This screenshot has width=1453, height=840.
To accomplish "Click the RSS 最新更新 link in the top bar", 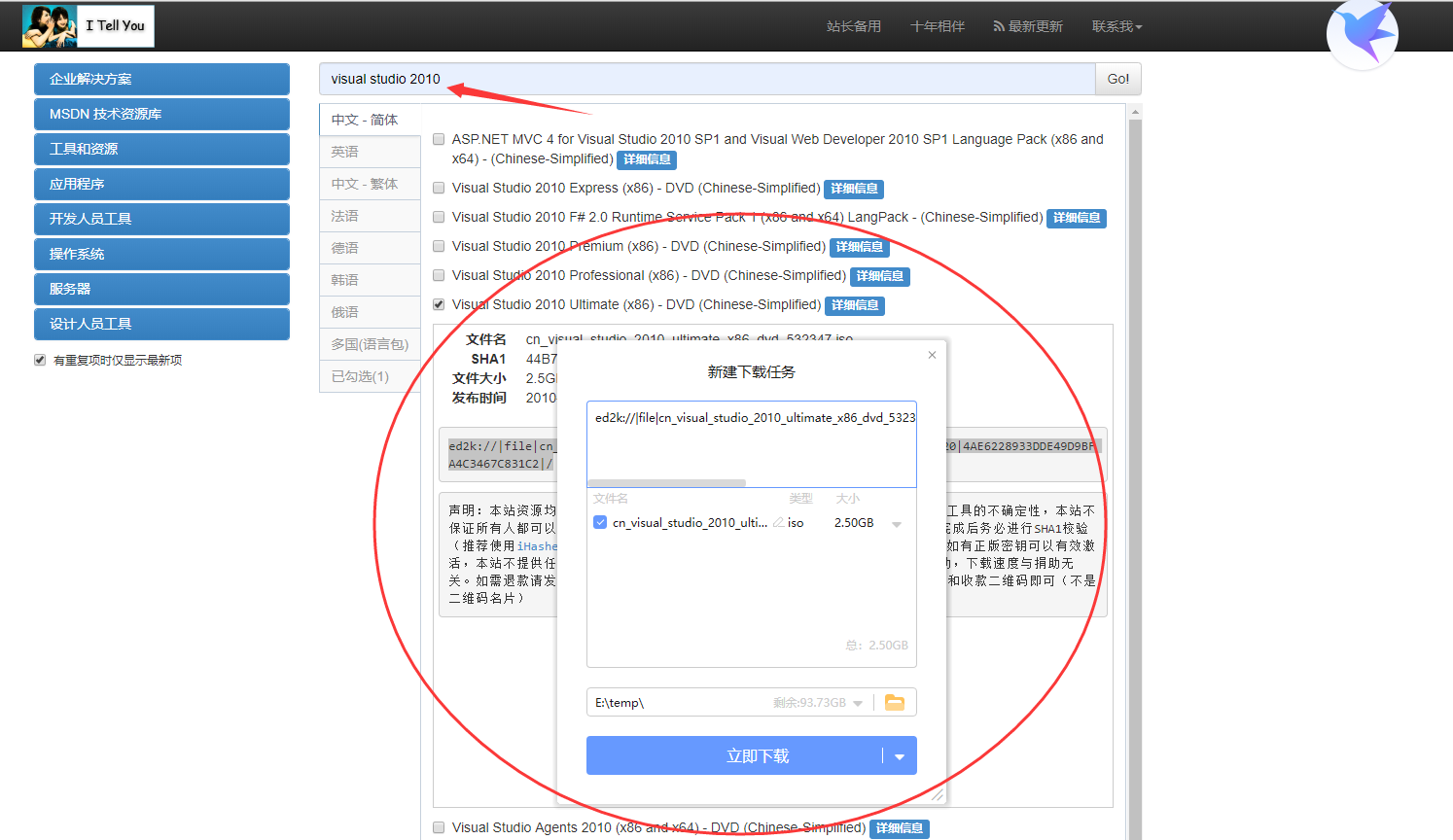I will click(x=1028, y=26).
